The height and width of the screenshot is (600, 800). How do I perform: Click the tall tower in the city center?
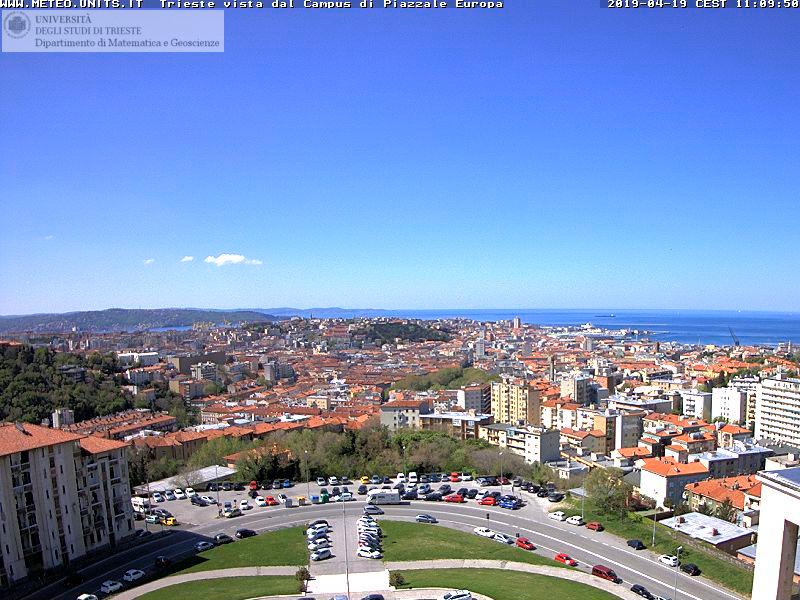pos(516,323)
